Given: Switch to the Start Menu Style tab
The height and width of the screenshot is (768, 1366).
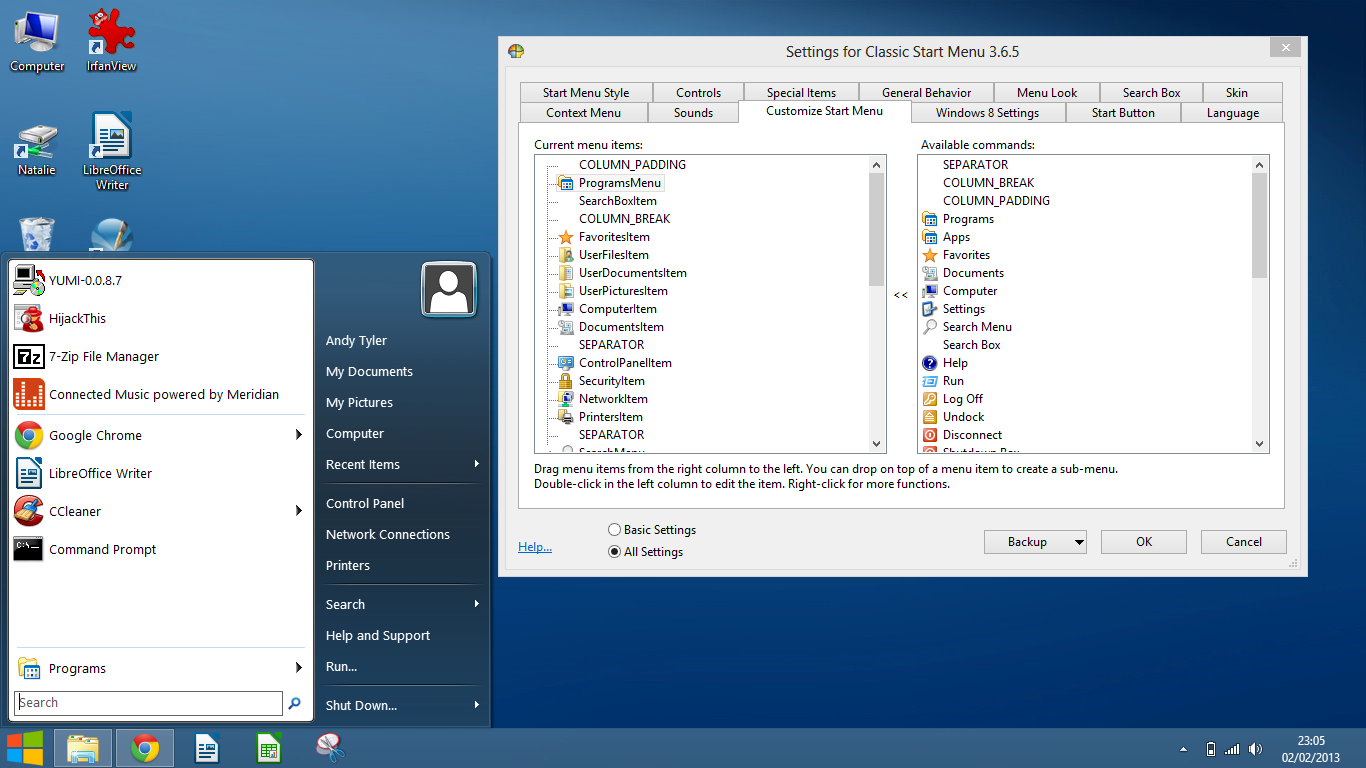Looking at the screenshot, I should (x=586, y=93).
